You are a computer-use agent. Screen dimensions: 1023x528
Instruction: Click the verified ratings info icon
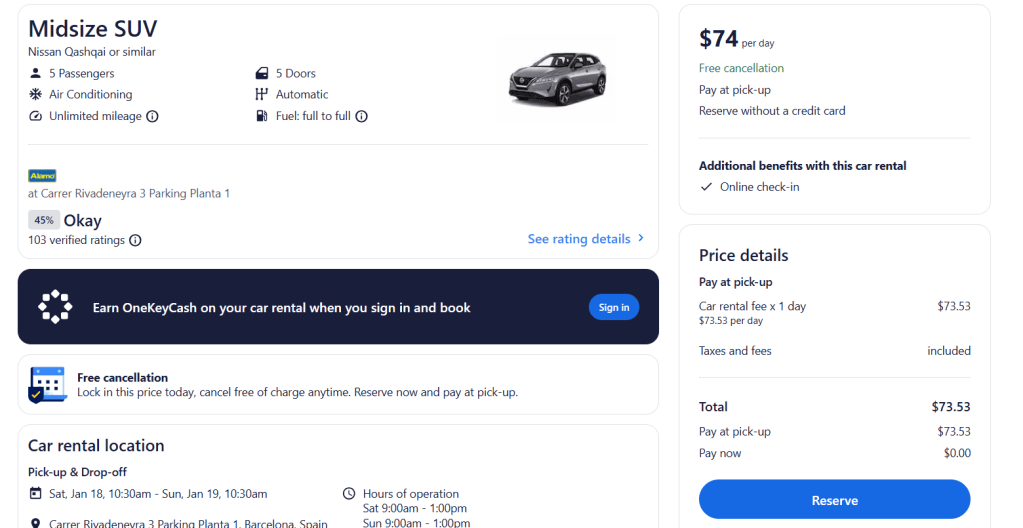tap(136, 240)
